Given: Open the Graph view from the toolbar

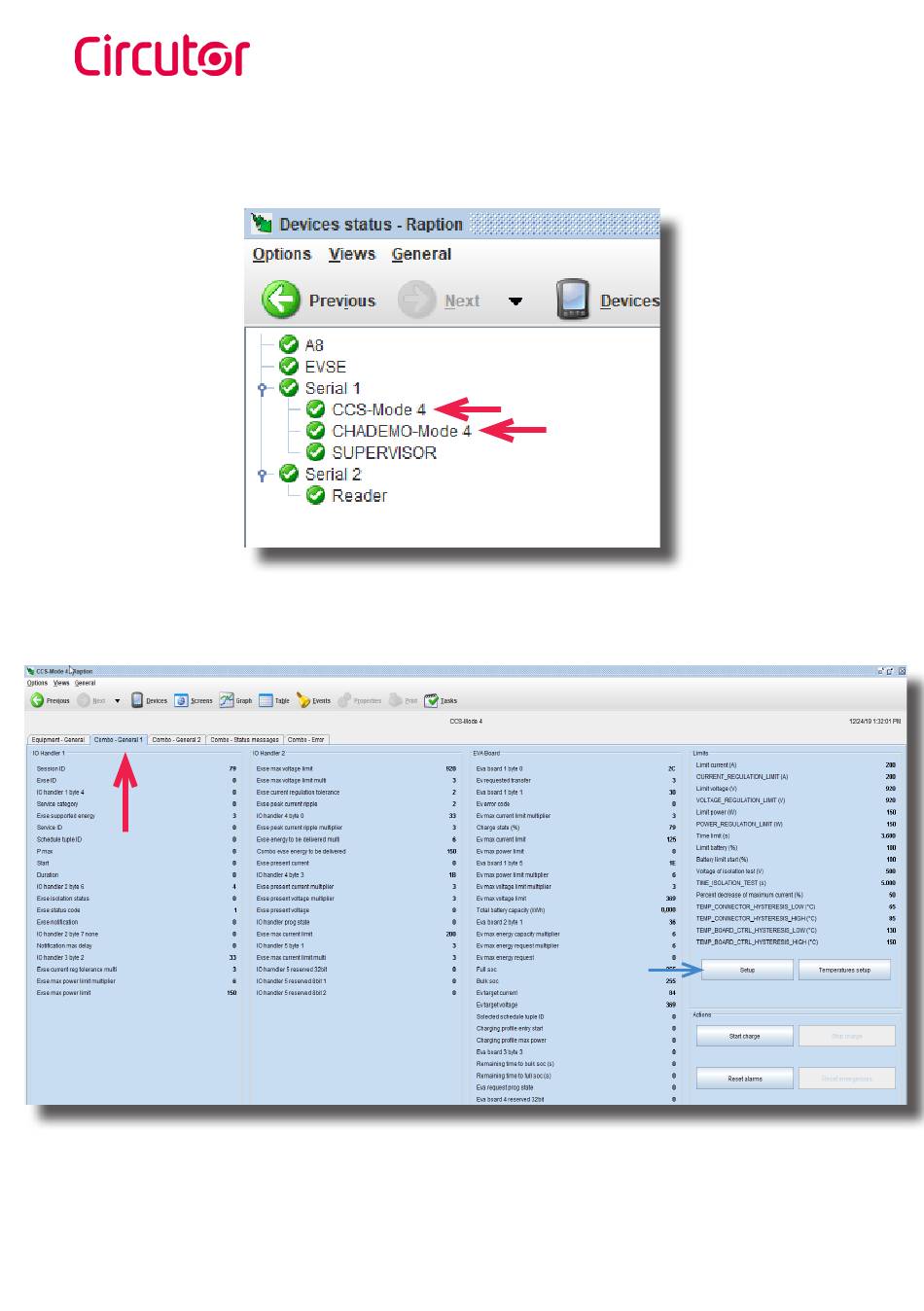Looking at the screenshot, I should [x=236, y=700].
